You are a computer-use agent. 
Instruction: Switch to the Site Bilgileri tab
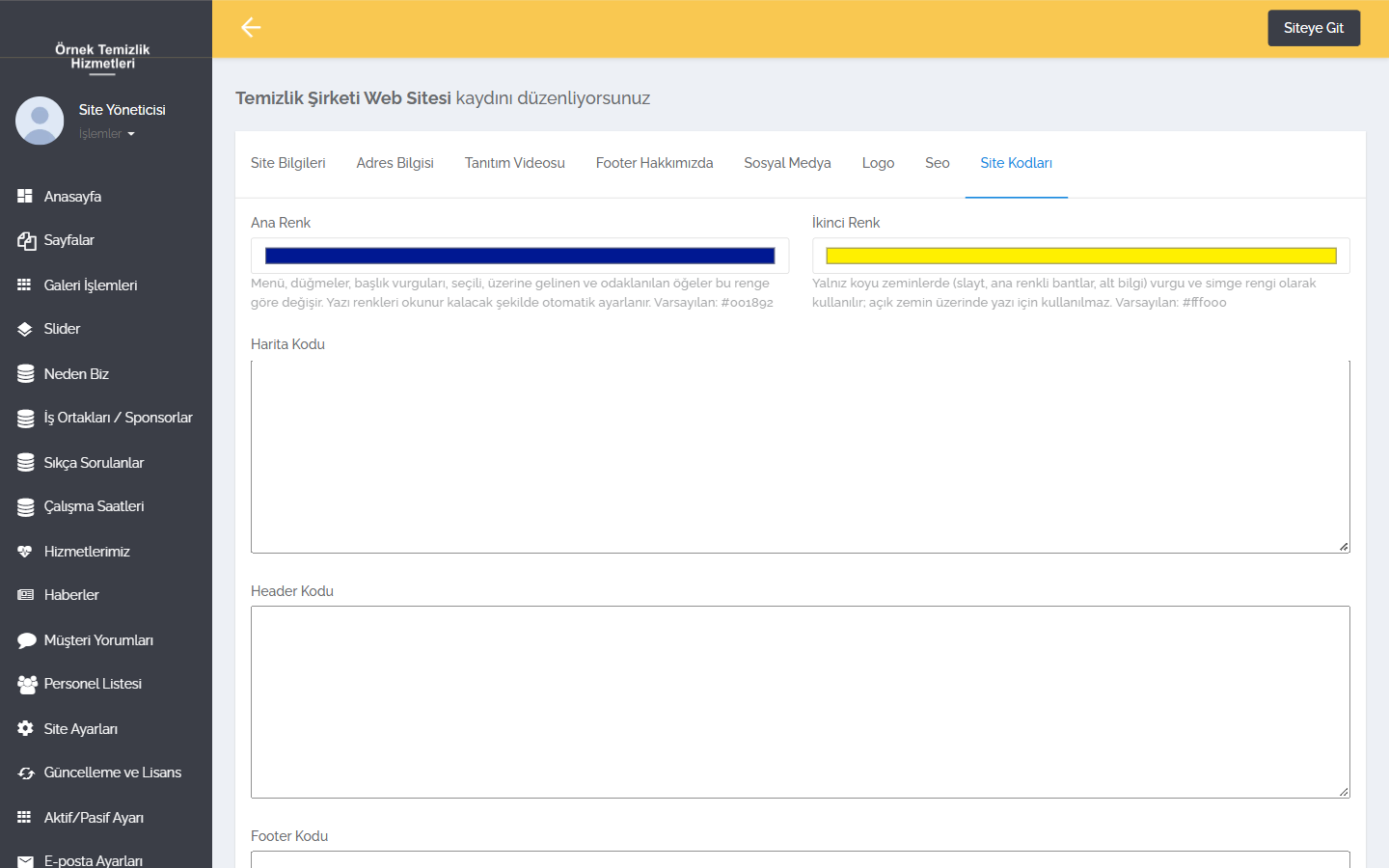pos(288,163)
